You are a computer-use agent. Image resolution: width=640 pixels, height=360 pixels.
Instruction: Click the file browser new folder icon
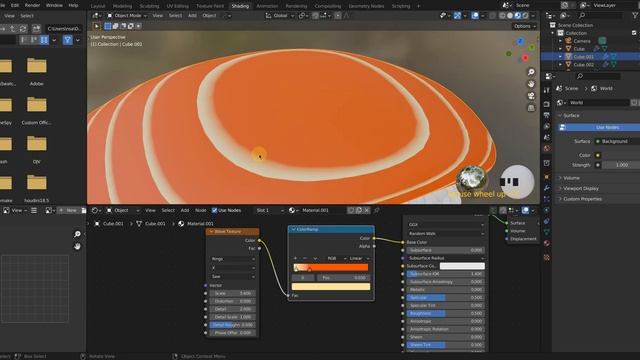pos(36,29)
